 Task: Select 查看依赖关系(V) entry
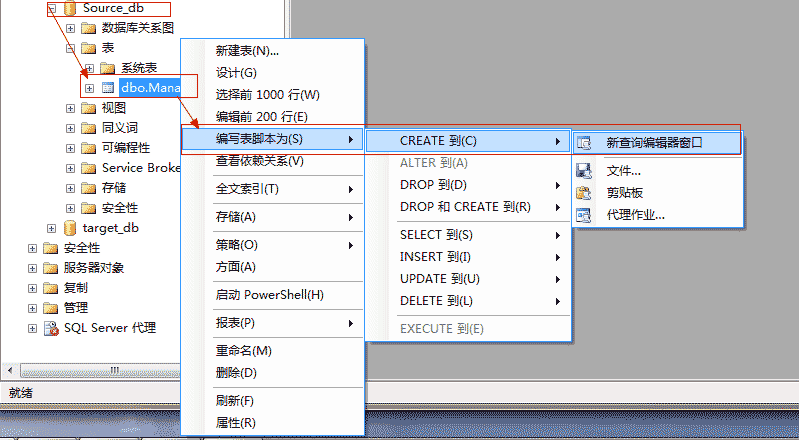click(x=273, y=161)
